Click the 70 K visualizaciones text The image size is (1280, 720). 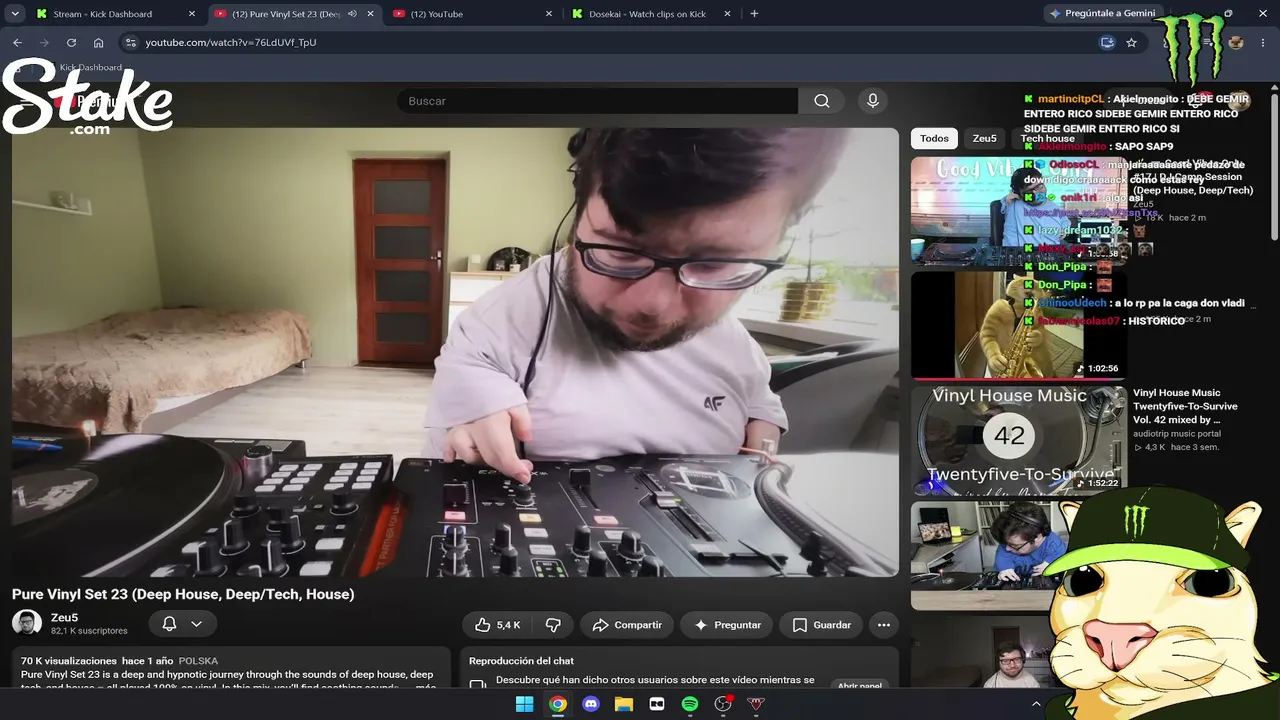coord(69,661)
